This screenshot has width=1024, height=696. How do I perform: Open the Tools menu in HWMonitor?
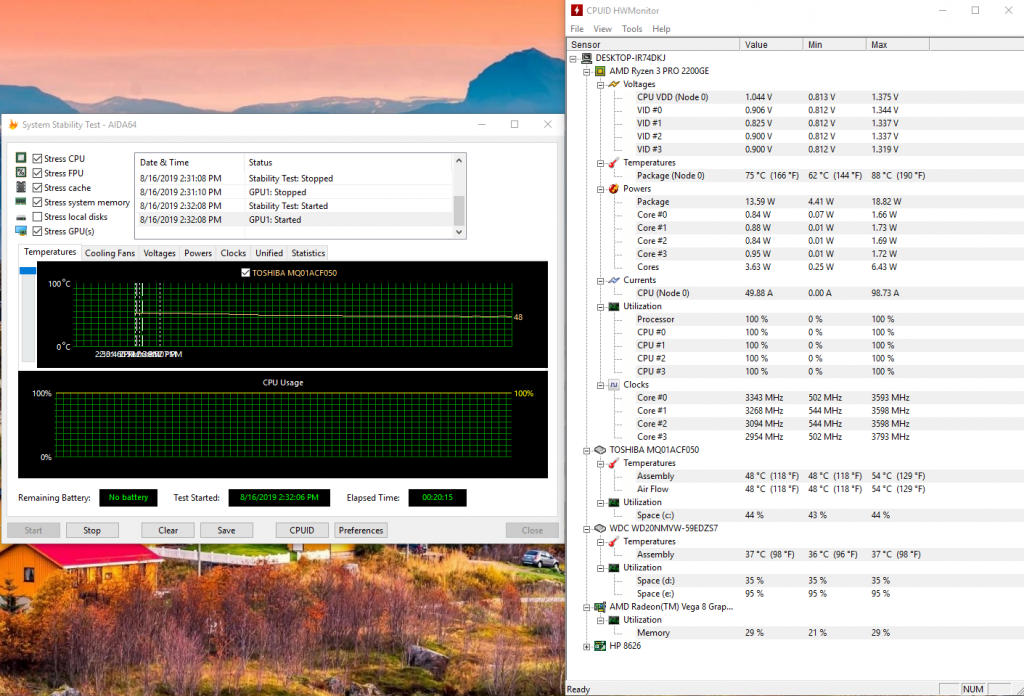632,29
